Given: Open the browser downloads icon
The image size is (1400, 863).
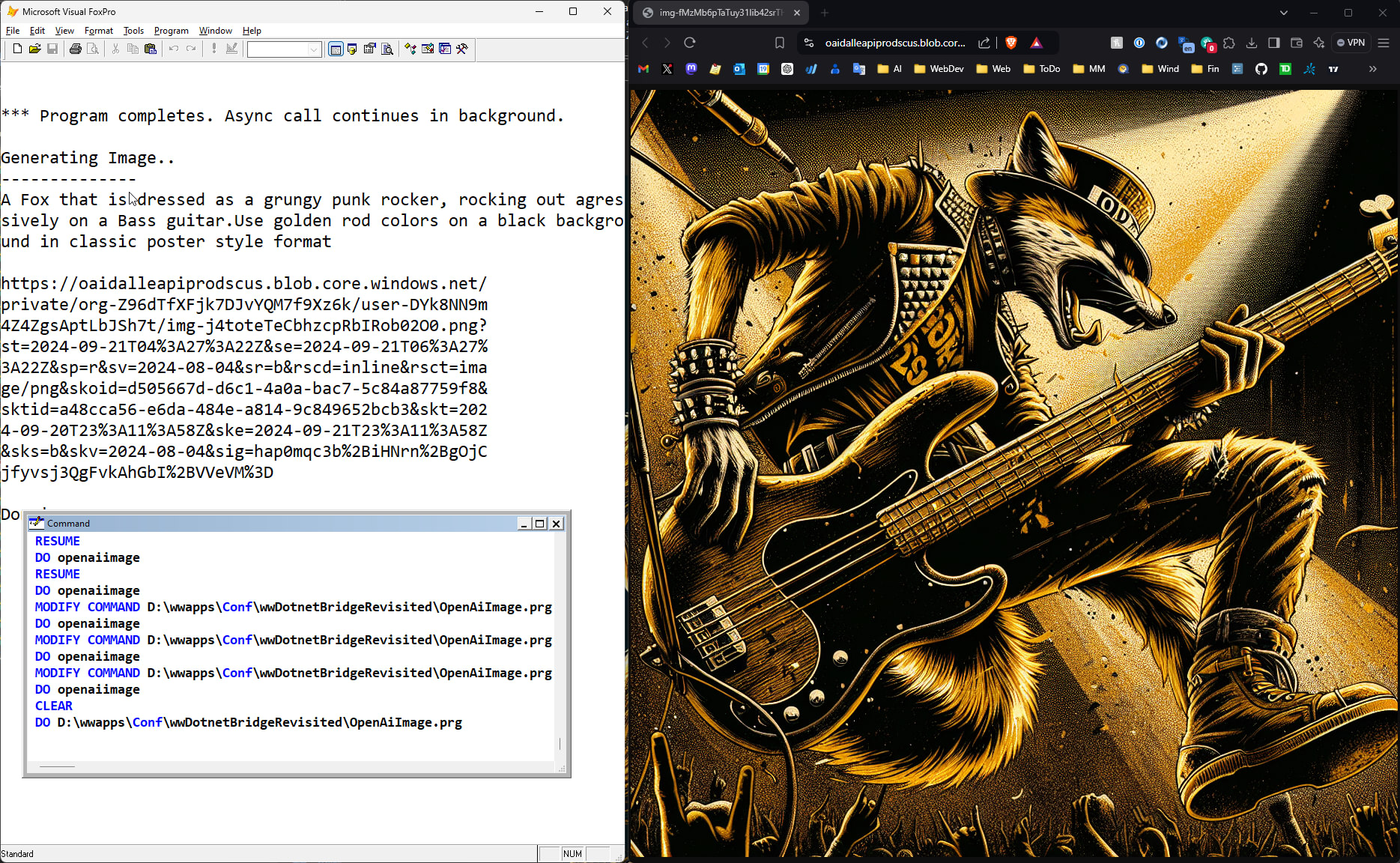Looking at the screenshot, I should coord(1251,43).
